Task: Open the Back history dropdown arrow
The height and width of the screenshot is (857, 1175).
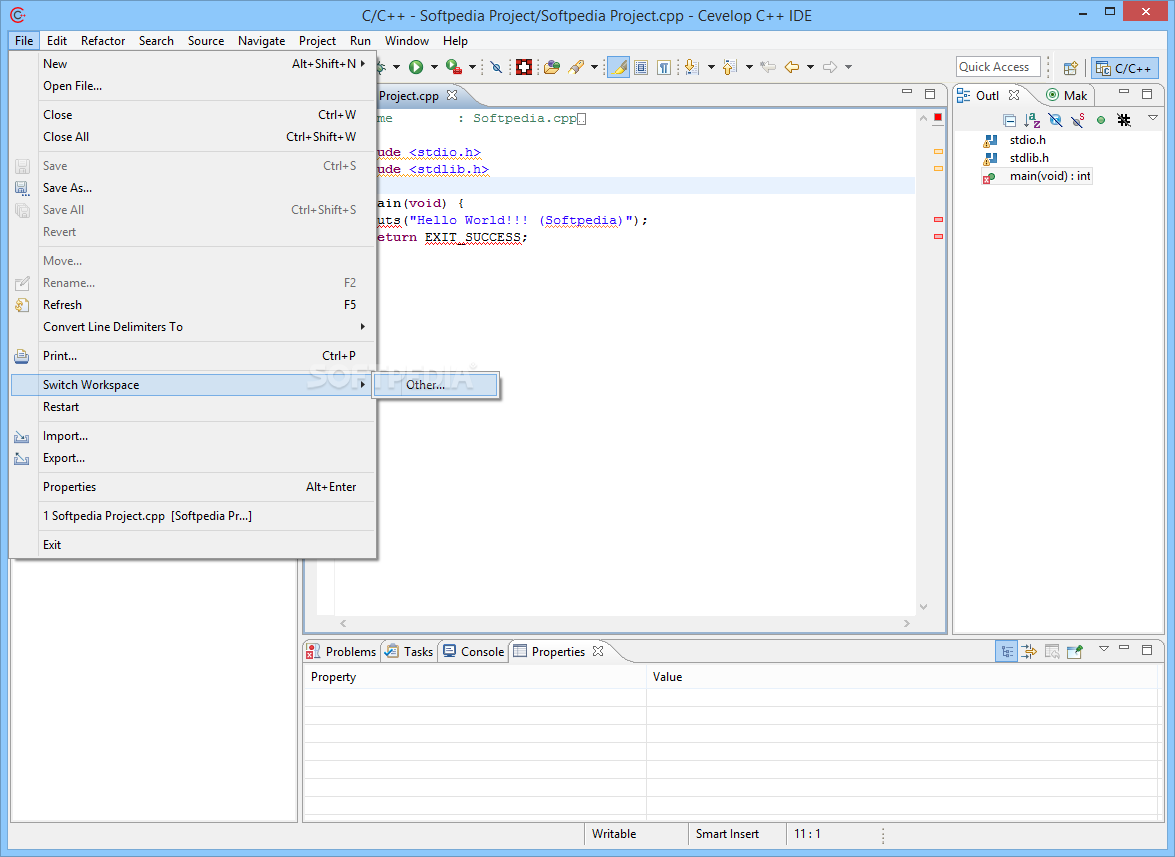Action: pyautogui.click(x=810, y=67)
